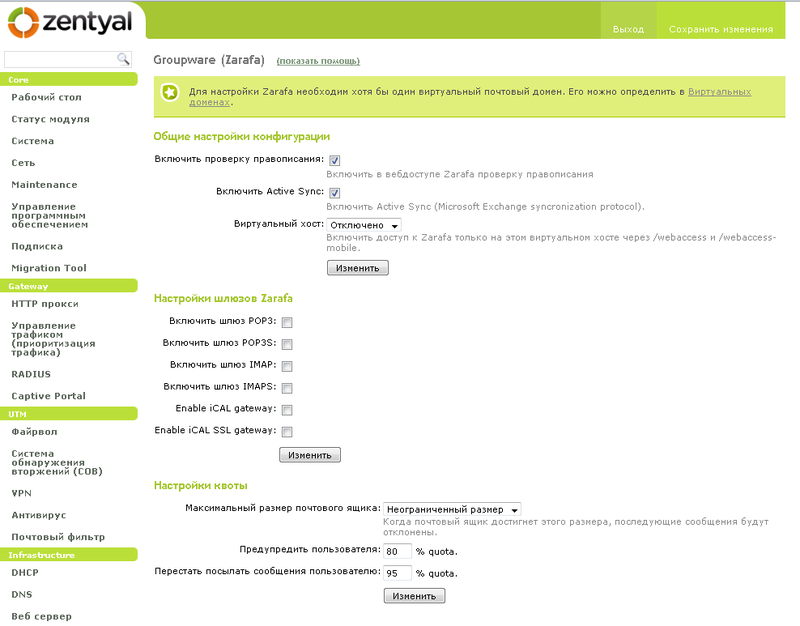800x626 pixels.
Task: Enable the IMAP gateway checkbox
Action: pyautogui.click(x=287, y=366)
